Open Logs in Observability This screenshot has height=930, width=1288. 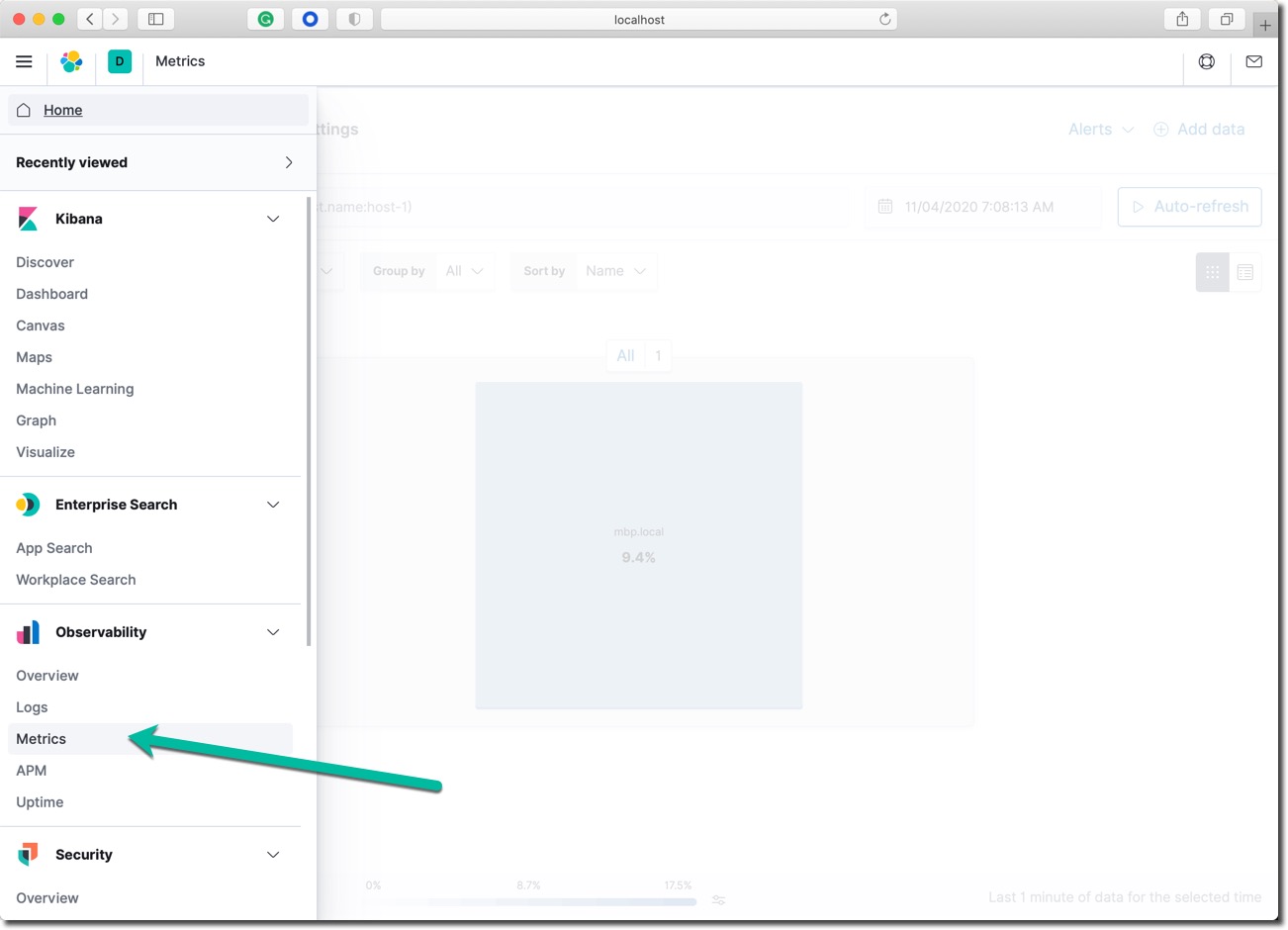[x=32, y=707]
